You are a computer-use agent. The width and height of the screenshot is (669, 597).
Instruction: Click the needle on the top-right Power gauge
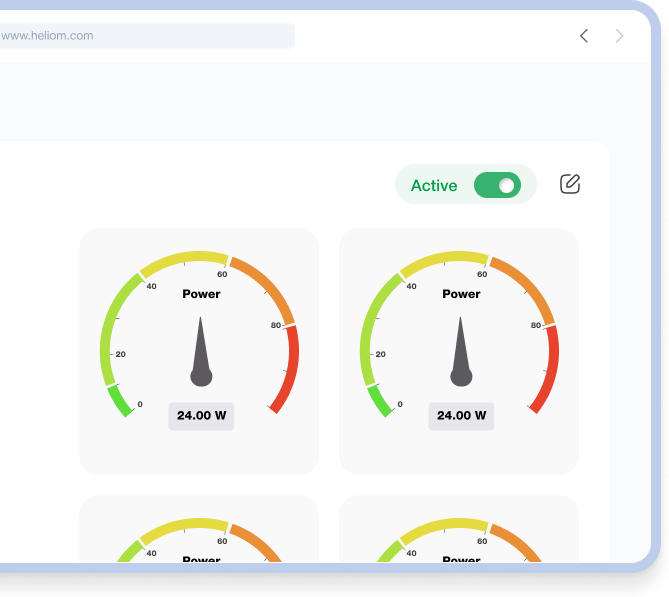461,355
